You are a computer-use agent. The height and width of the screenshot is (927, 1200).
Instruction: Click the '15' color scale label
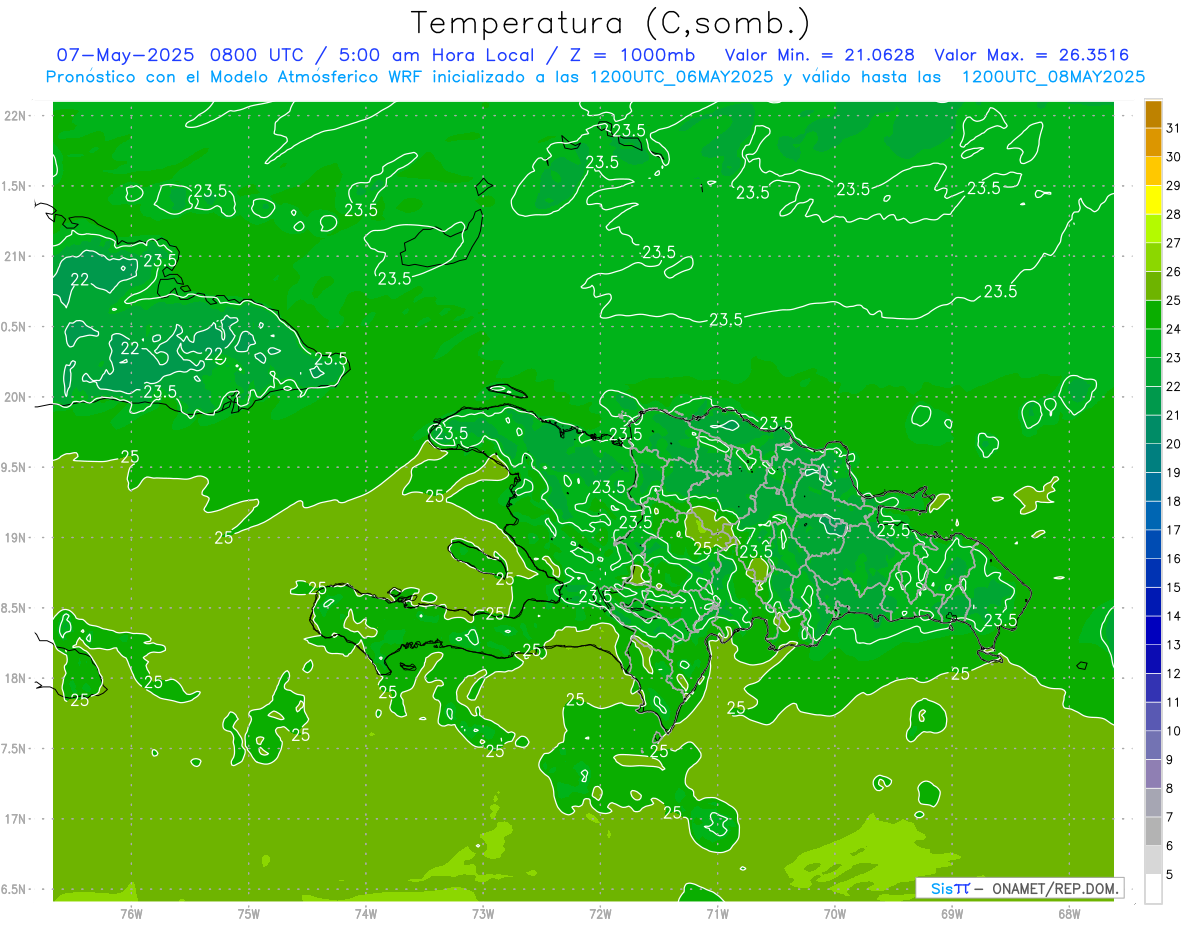point(1174,587)
